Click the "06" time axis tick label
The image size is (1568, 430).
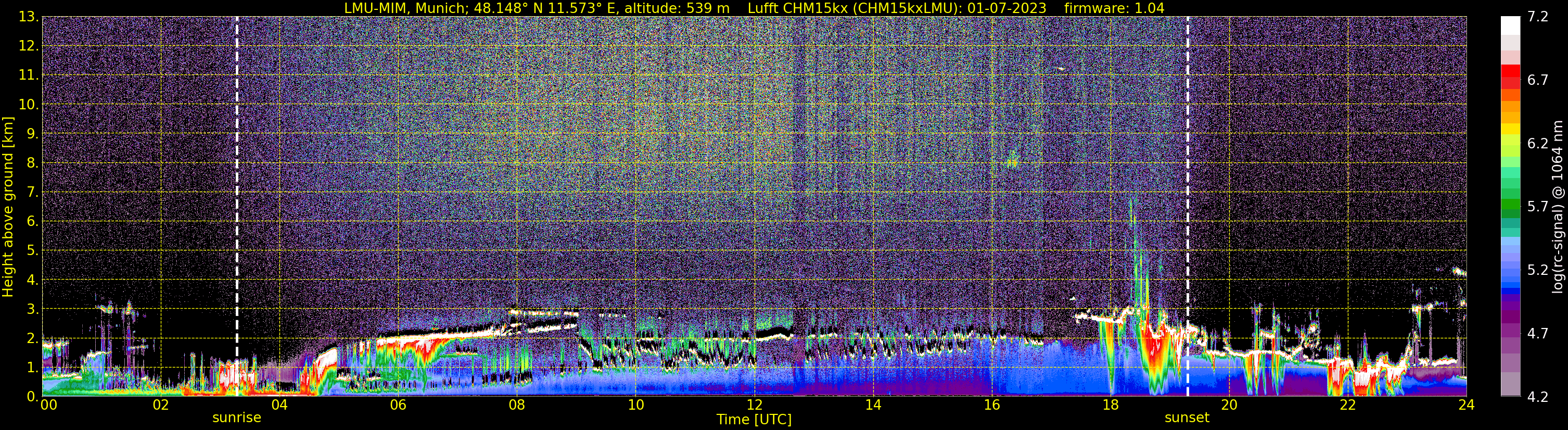tap(398, 405)
